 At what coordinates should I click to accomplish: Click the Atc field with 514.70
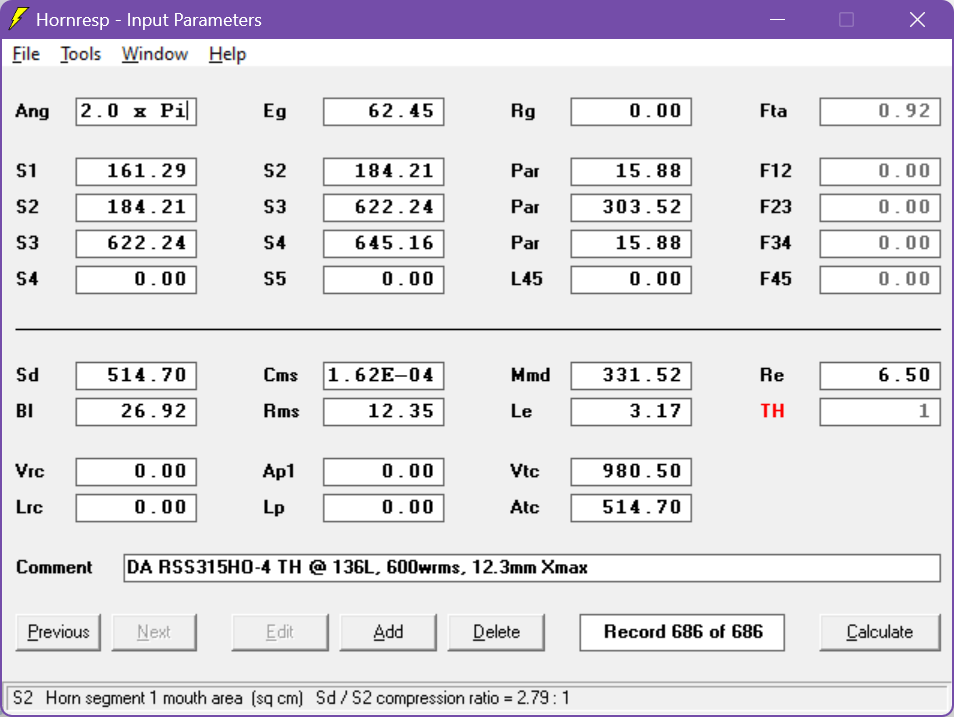tap(632, 508)
